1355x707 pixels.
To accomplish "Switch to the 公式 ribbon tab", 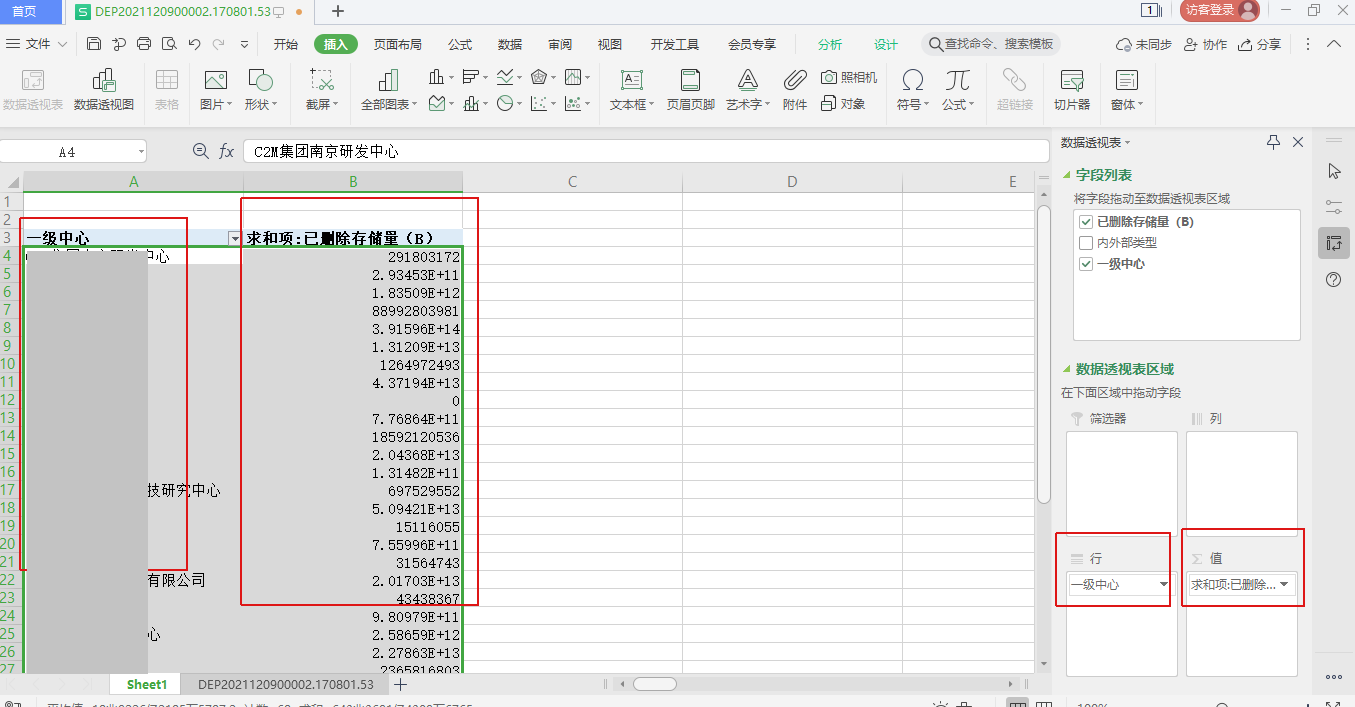I will coord(460,45).
